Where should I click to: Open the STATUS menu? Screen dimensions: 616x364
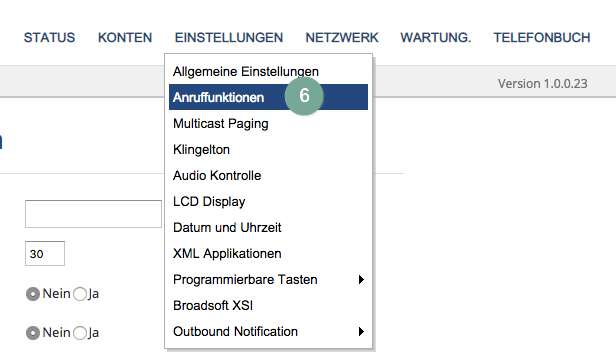click(x=49, y=38)
